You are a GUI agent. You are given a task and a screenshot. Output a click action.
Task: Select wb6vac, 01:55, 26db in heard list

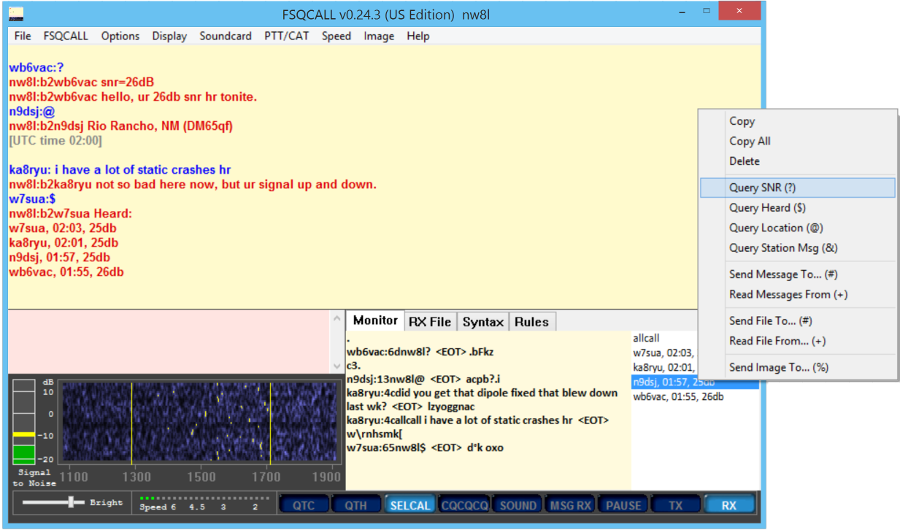point(678,396)
